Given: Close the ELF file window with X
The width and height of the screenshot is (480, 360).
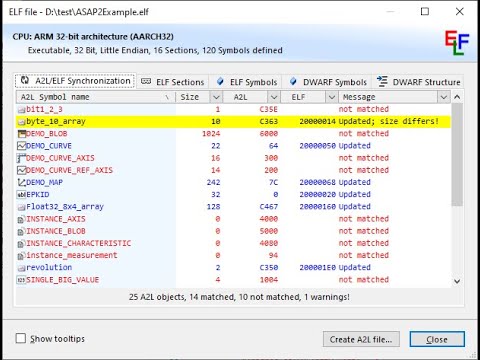Looking at the screenshot, I should tap(460, 12).
